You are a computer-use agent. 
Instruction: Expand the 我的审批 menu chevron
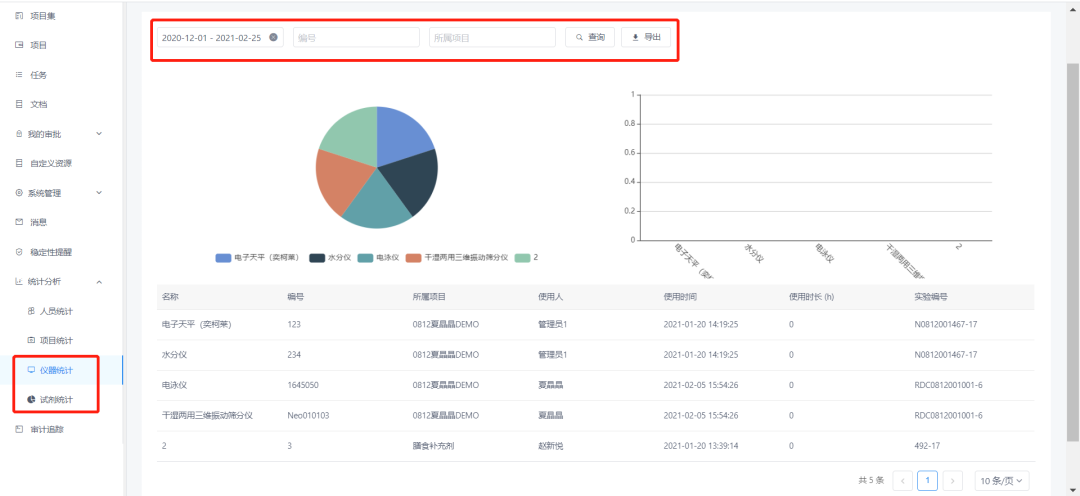point(98,134)
